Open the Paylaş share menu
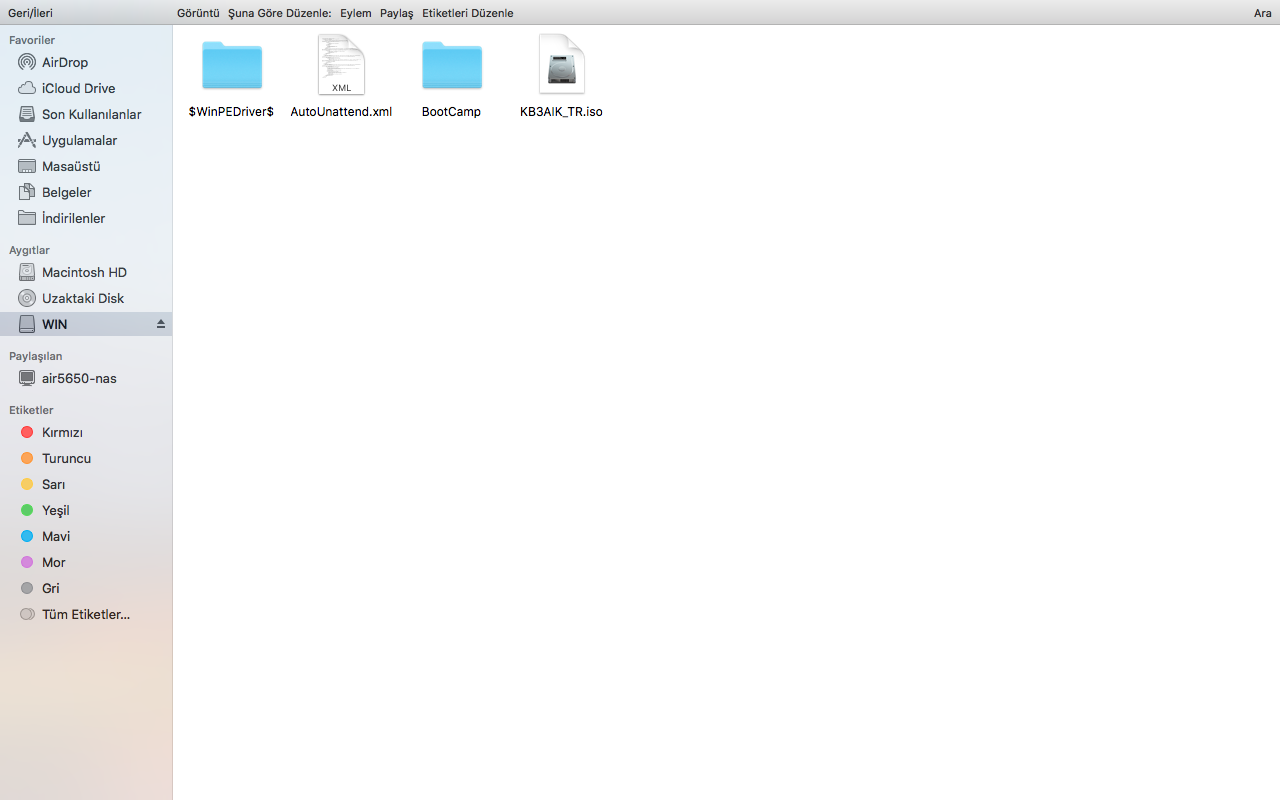The height and width of the screenshot is (800, 1280). (x=397, y=13)
